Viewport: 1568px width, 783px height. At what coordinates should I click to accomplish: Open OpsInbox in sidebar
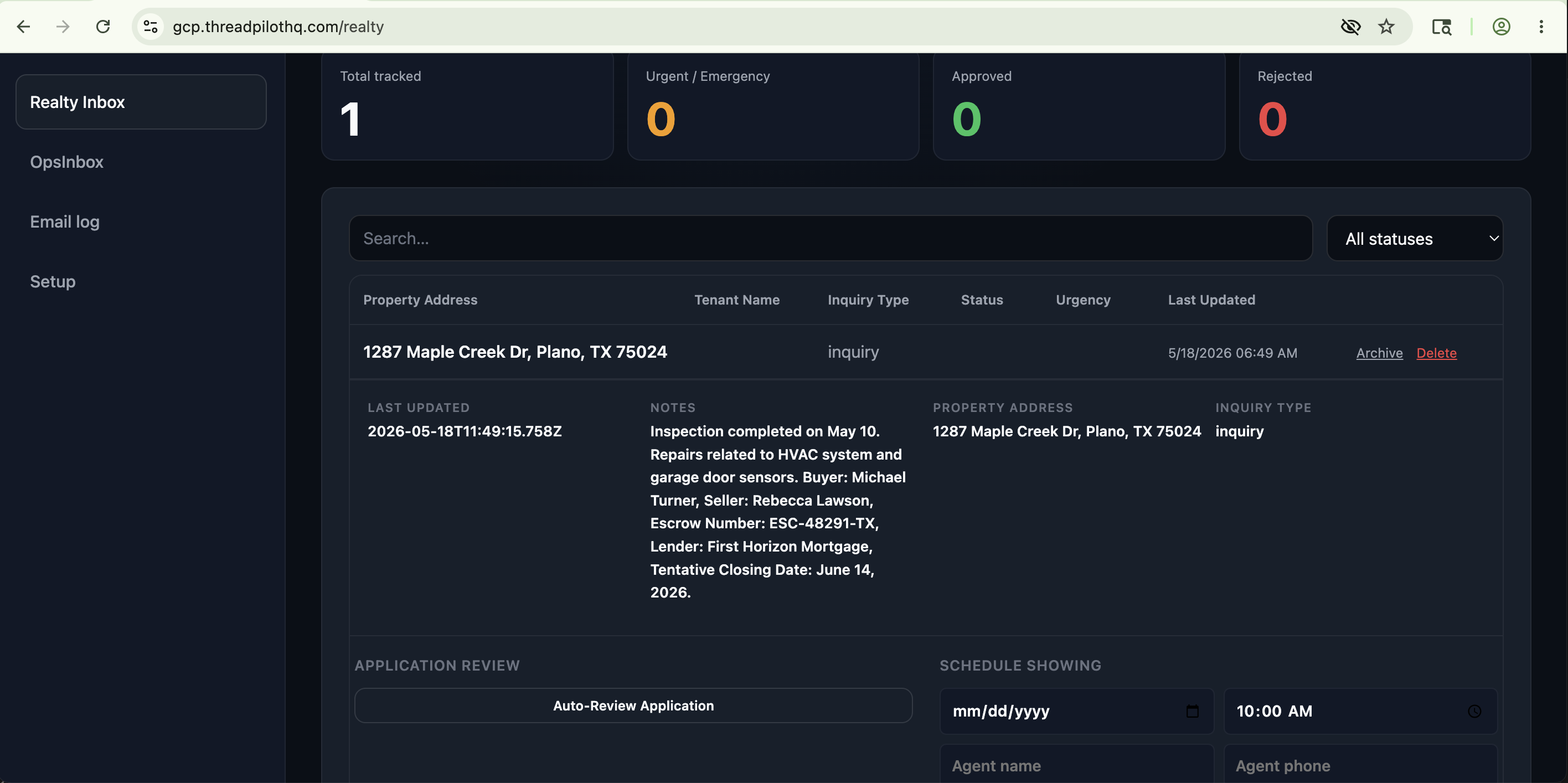pos(66,162)
